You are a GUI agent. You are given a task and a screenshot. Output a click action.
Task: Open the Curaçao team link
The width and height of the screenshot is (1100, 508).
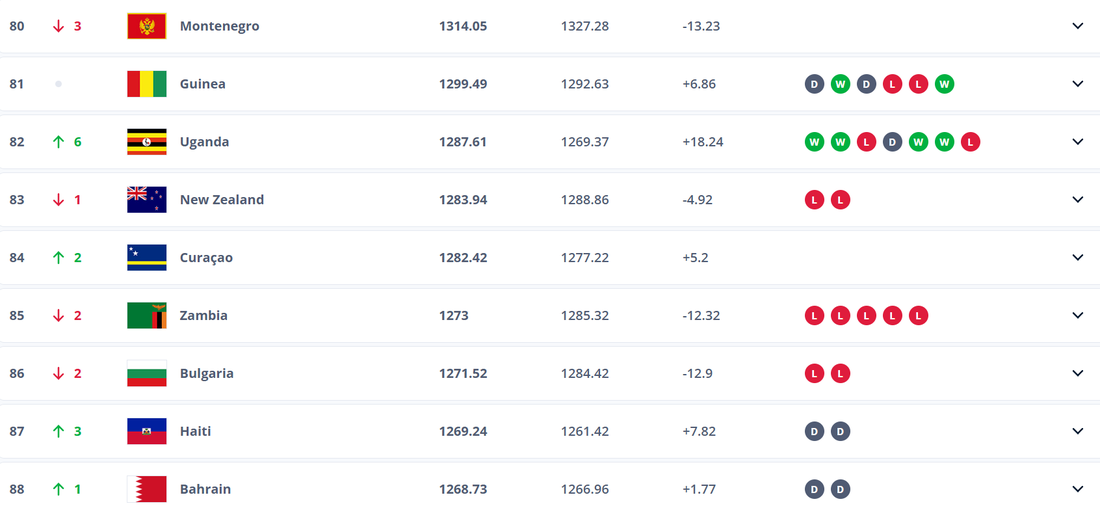[206, 258]
